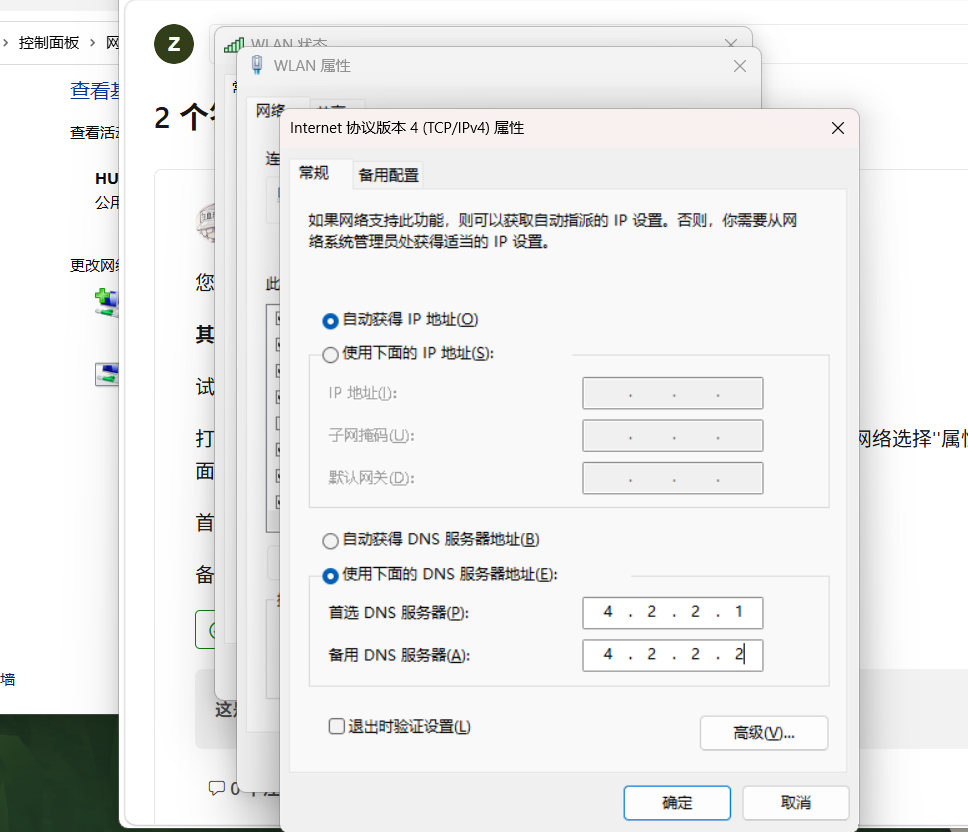Confirm with the 确定 button

[x=677, y=802]
